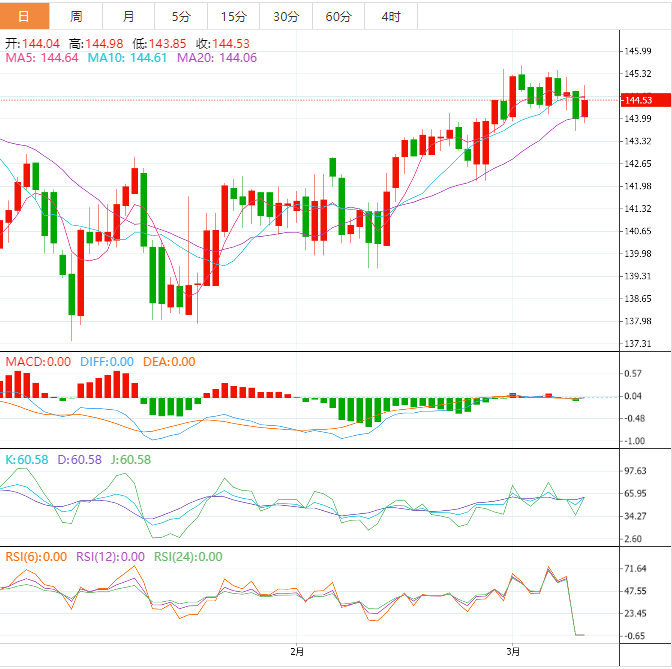The image size is (672, 669).
Task: Select the MA10 moving average label
Action: click(x=127, y=58)
